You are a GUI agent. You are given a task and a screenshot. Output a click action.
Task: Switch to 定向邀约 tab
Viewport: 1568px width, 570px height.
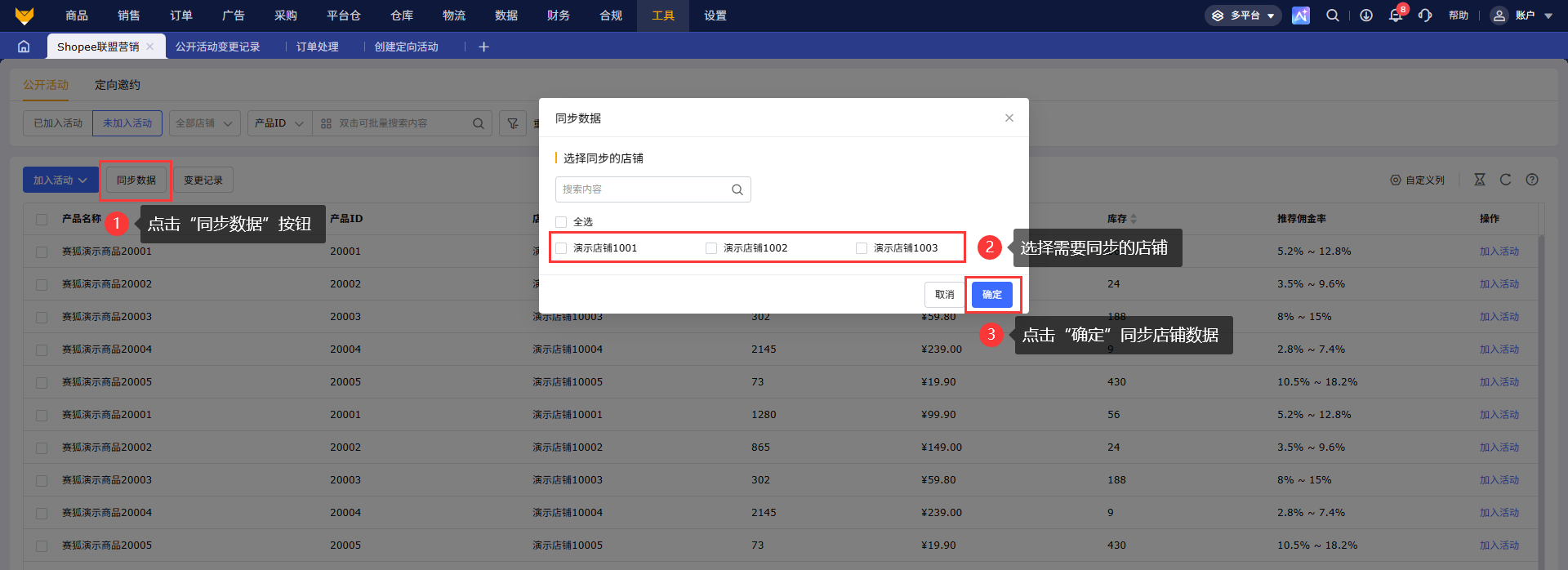[x=118, y=85]
